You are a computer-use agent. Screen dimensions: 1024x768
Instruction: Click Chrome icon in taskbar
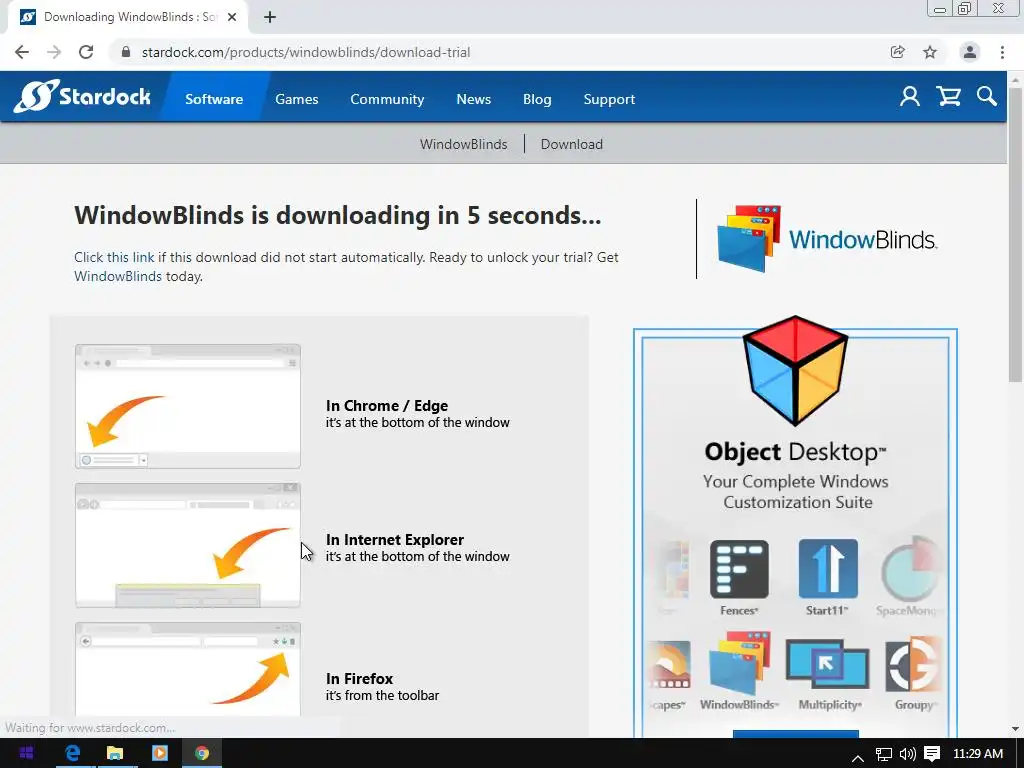(x=202, y=754)
